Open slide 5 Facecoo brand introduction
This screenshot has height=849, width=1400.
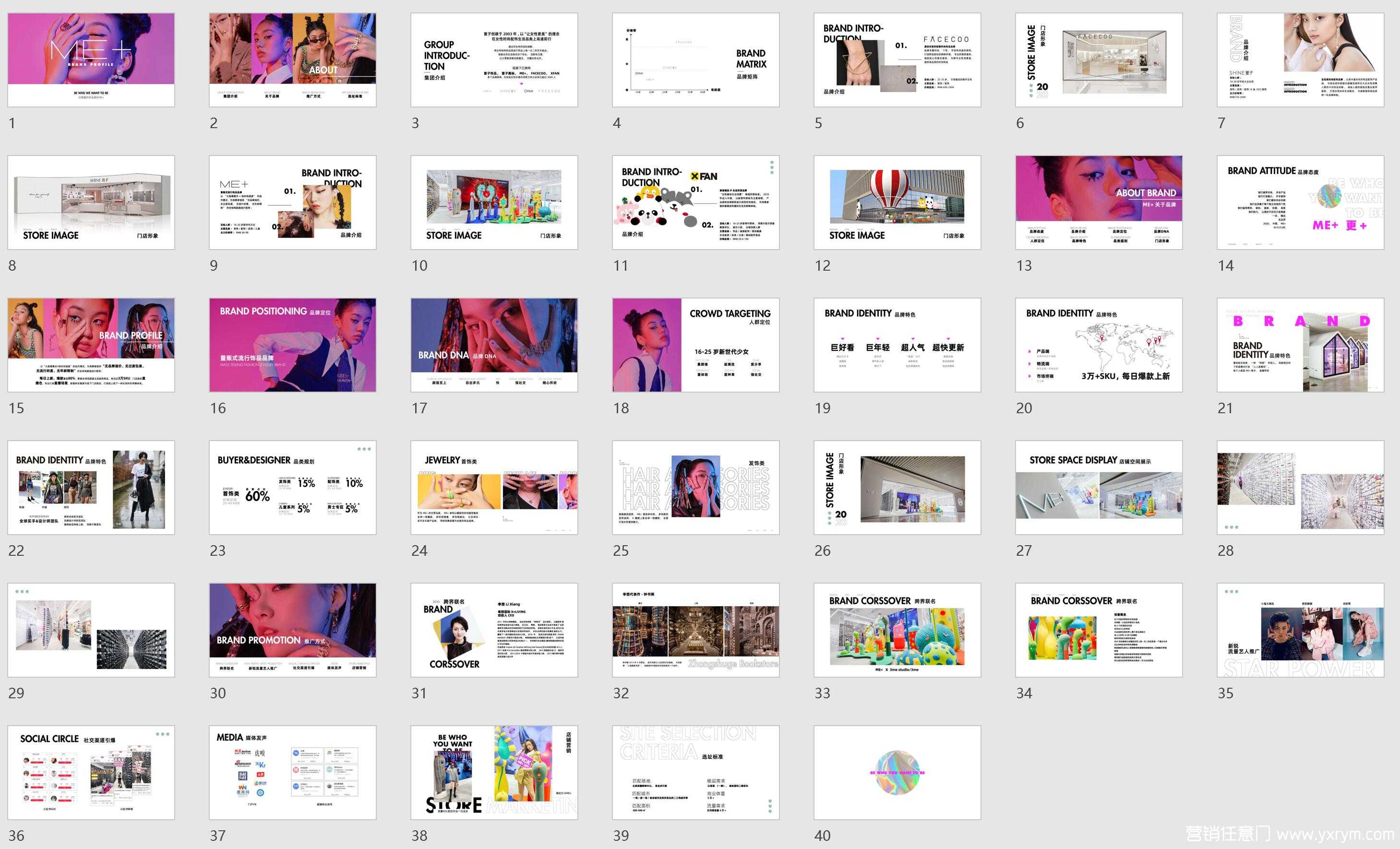(897, 60)
